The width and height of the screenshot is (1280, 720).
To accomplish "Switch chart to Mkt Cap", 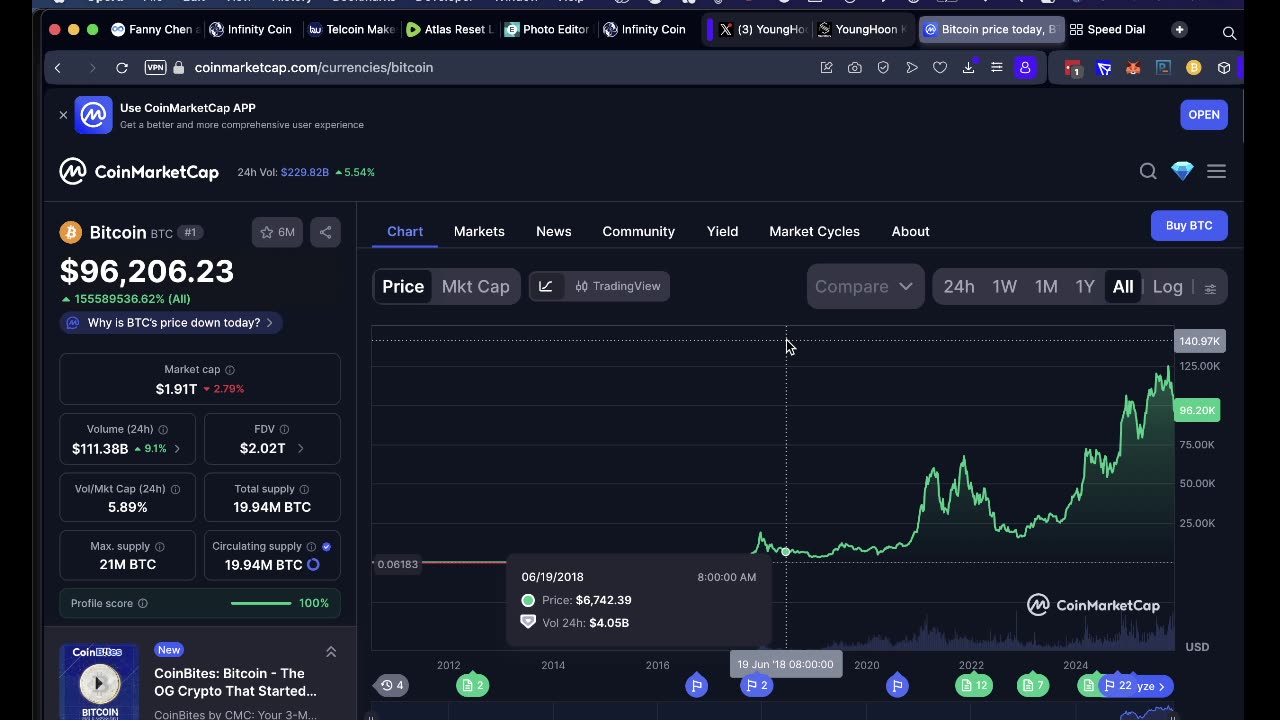I will pyautogui.click(x=475, y=286).
